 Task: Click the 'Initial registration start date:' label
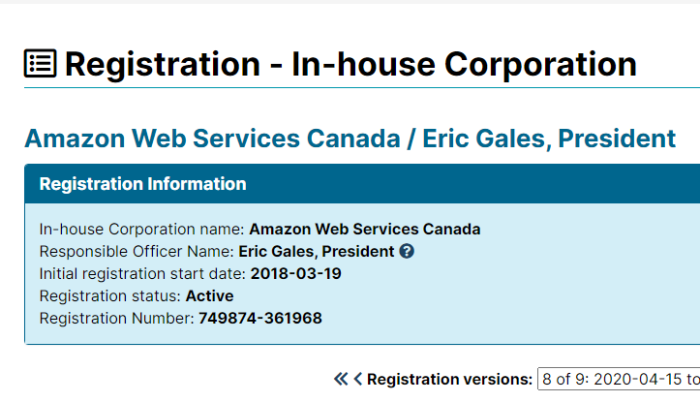(142, 274)
